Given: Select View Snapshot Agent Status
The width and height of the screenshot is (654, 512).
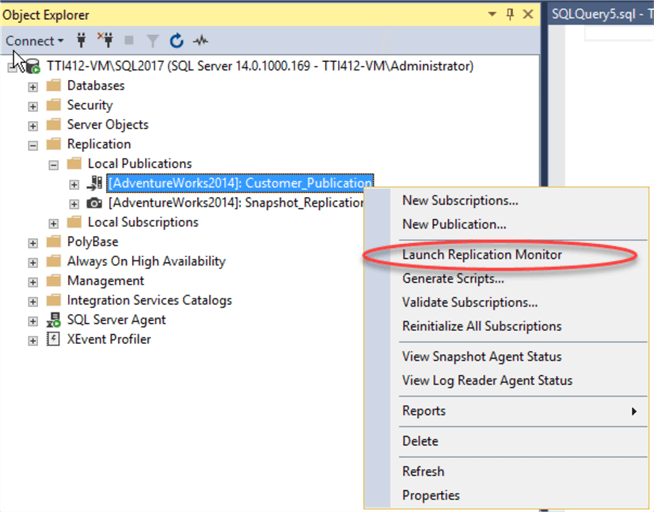Looking at the screenshot, I should [506, 356].
